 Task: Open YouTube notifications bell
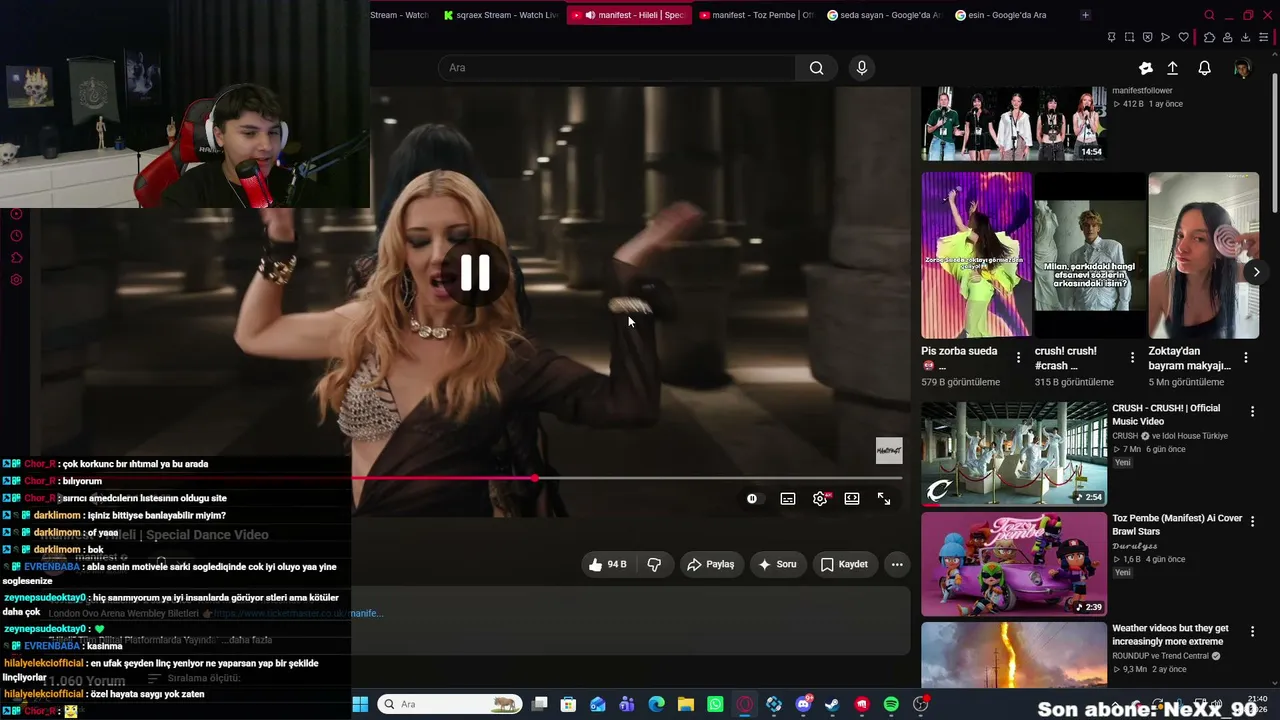pyautogui.click(x=1205, y=68)
